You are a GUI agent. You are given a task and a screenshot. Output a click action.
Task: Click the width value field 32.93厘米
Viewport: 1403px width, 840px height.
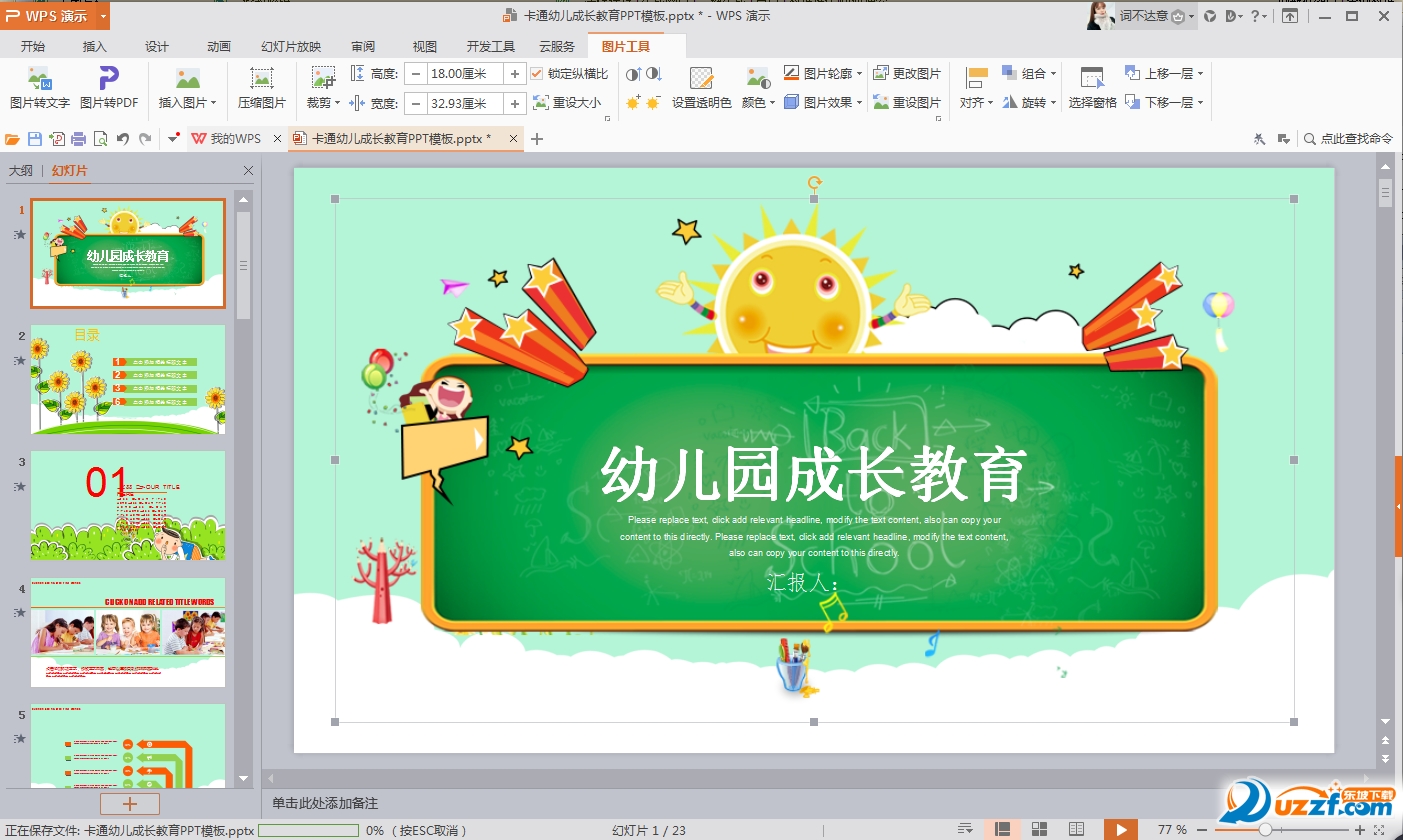coord(466,103)
